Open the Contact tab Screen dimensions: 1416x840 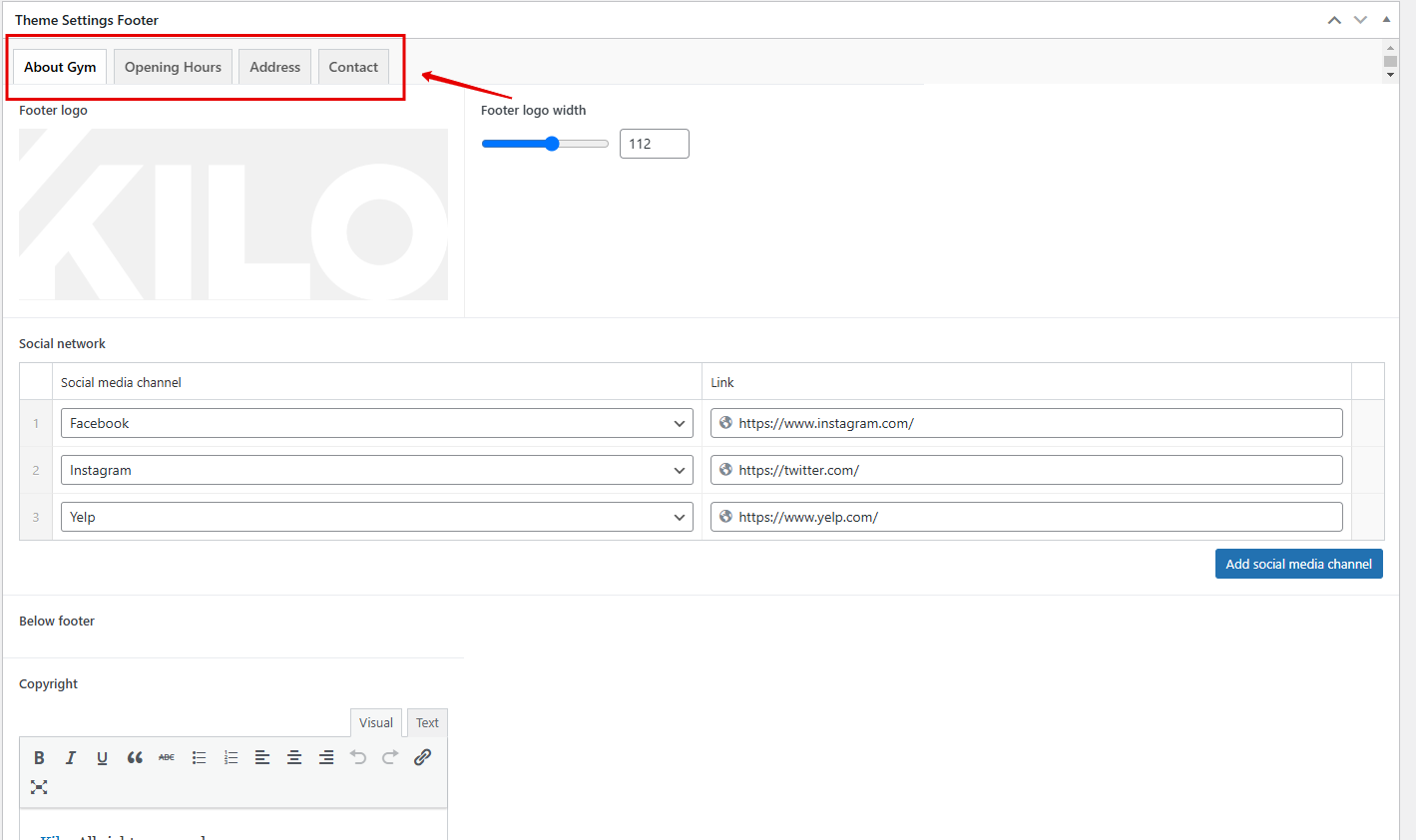[353, 67]
